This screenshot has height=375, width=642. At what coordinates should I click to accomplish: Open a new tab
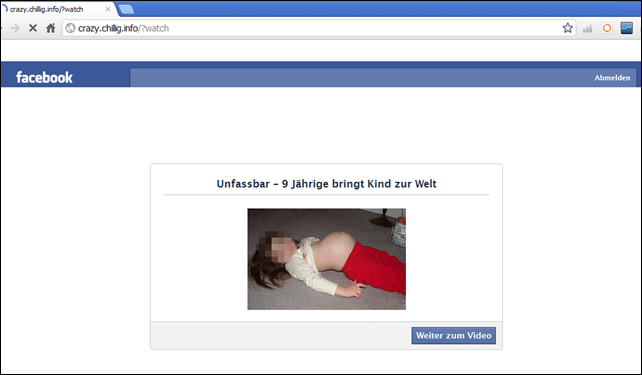click(x=126, y=9)
